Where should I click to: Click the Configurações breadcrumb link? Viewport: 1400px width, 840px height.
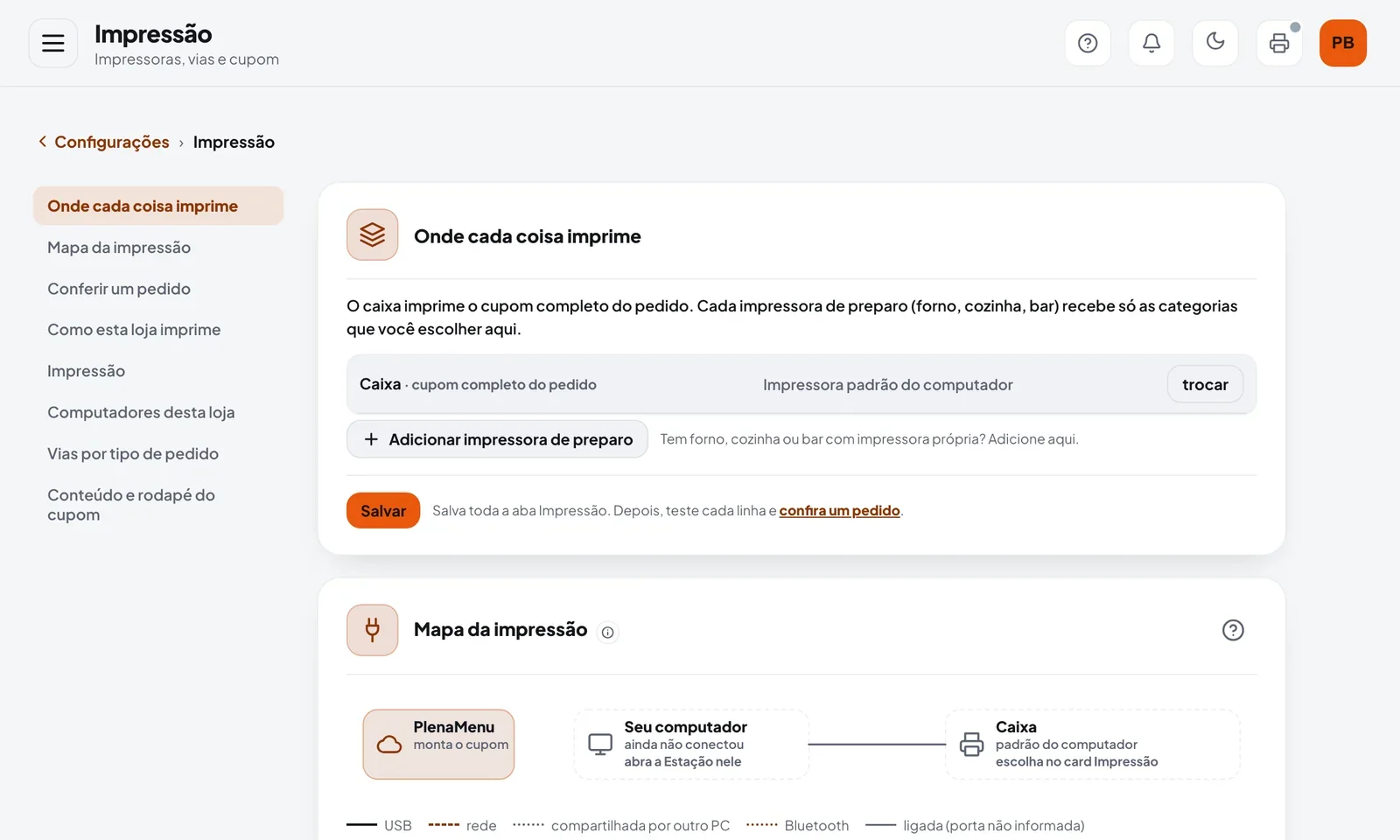[112, 142]
